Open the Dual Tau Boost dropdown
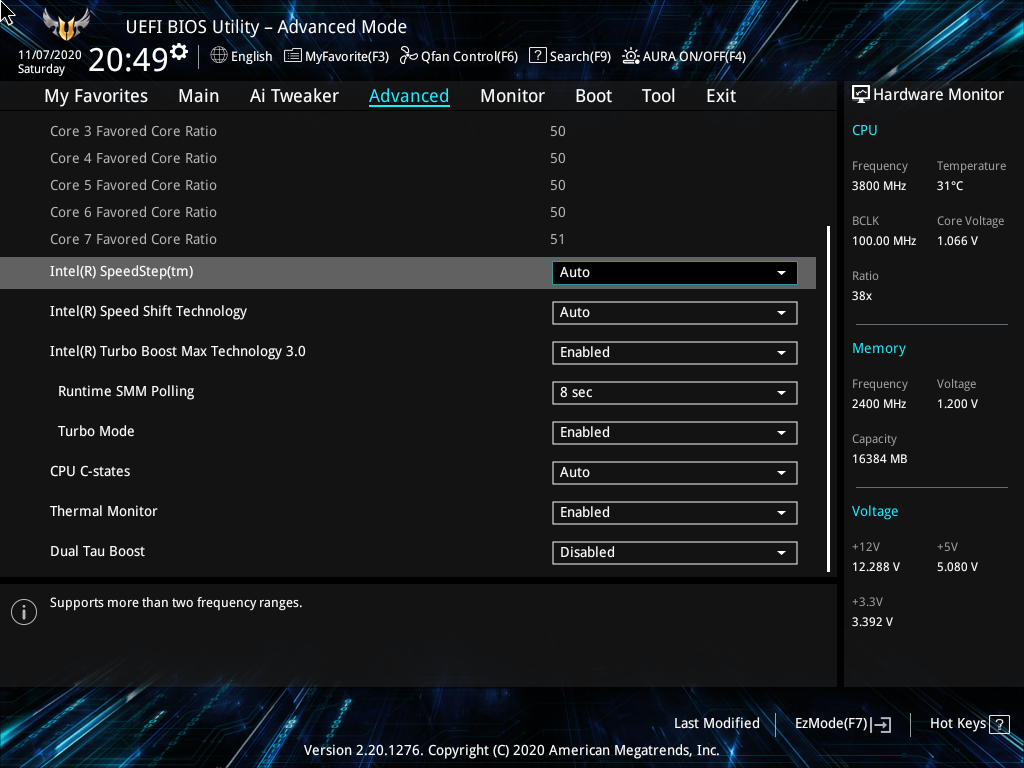 click(675, 552)
